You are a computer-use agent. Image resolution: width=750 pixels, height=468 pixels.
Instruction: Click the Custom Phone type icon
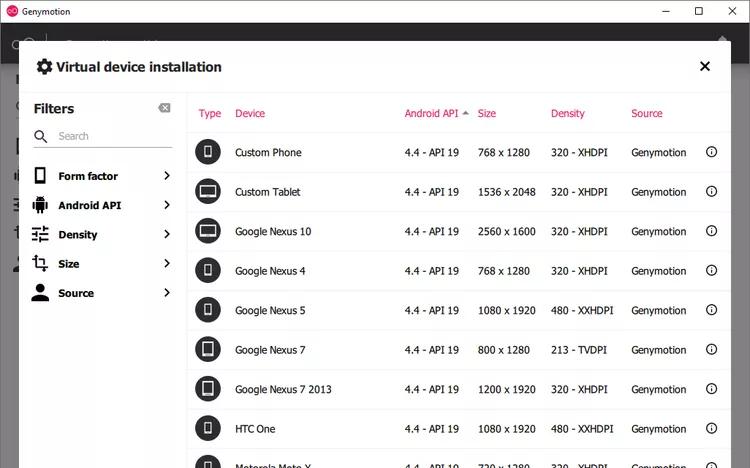pyautogui.click(x=208, y=152)
